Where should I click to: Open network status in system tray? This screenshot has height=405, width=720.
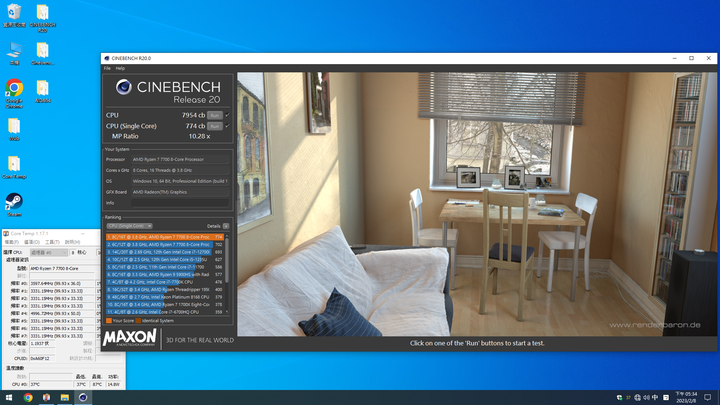point(637,398)
